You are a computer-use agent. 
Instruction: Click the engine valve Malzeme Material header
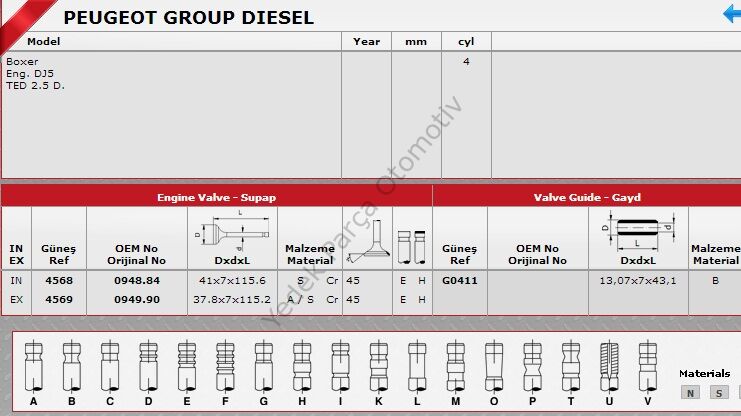[x=310, y=254]
